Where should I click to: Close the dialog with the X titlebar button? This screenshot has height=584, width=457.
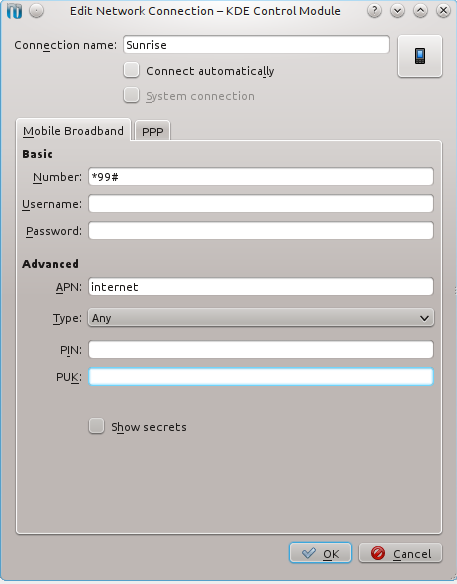pos(443,11)
